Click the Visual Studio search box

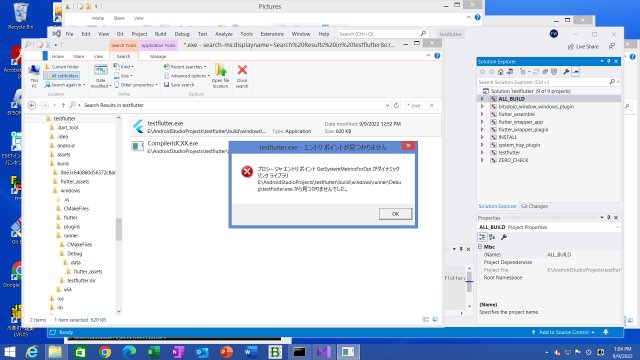click(382, 34)
